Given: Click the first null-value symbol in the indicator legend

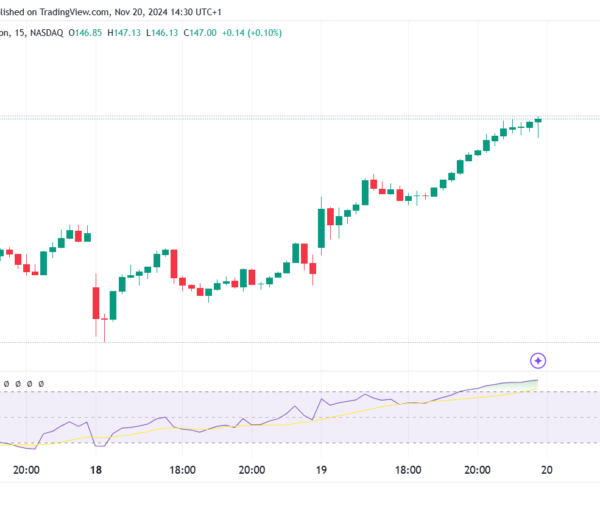Looking at the screenshot, I should pyautogui.click(x=6, y=383).
